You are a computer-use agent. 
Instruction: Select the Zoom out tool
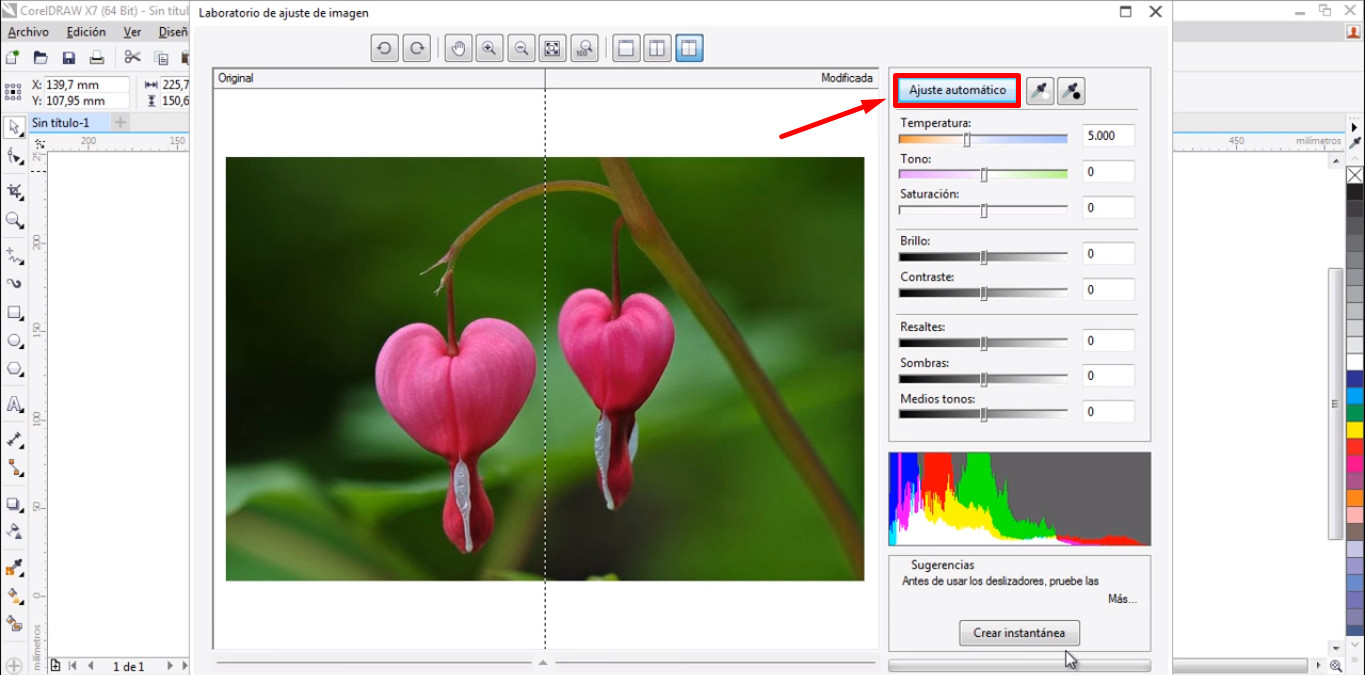[x=521, y=48]
